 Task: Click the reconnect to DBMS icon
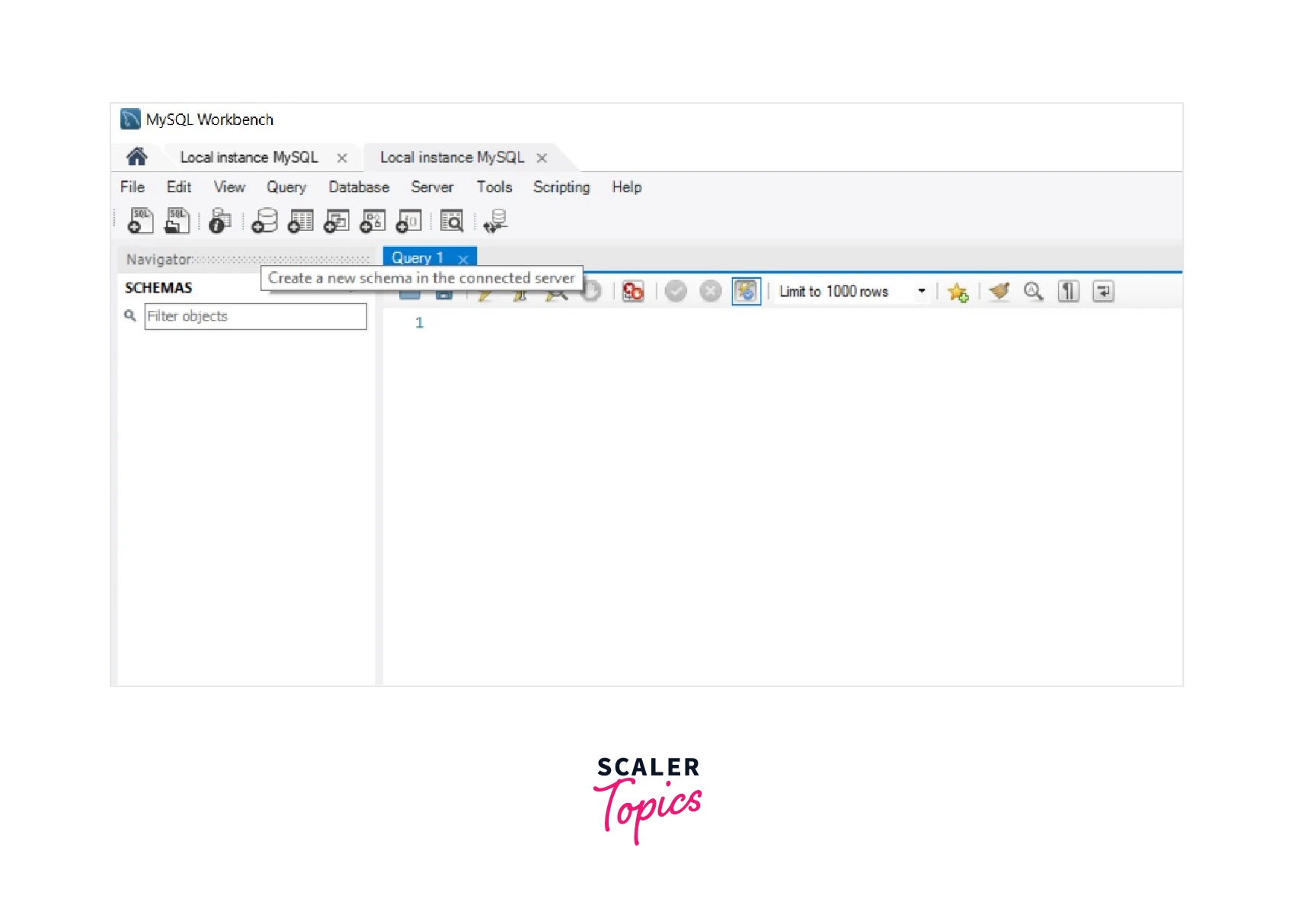pos(495,221)
